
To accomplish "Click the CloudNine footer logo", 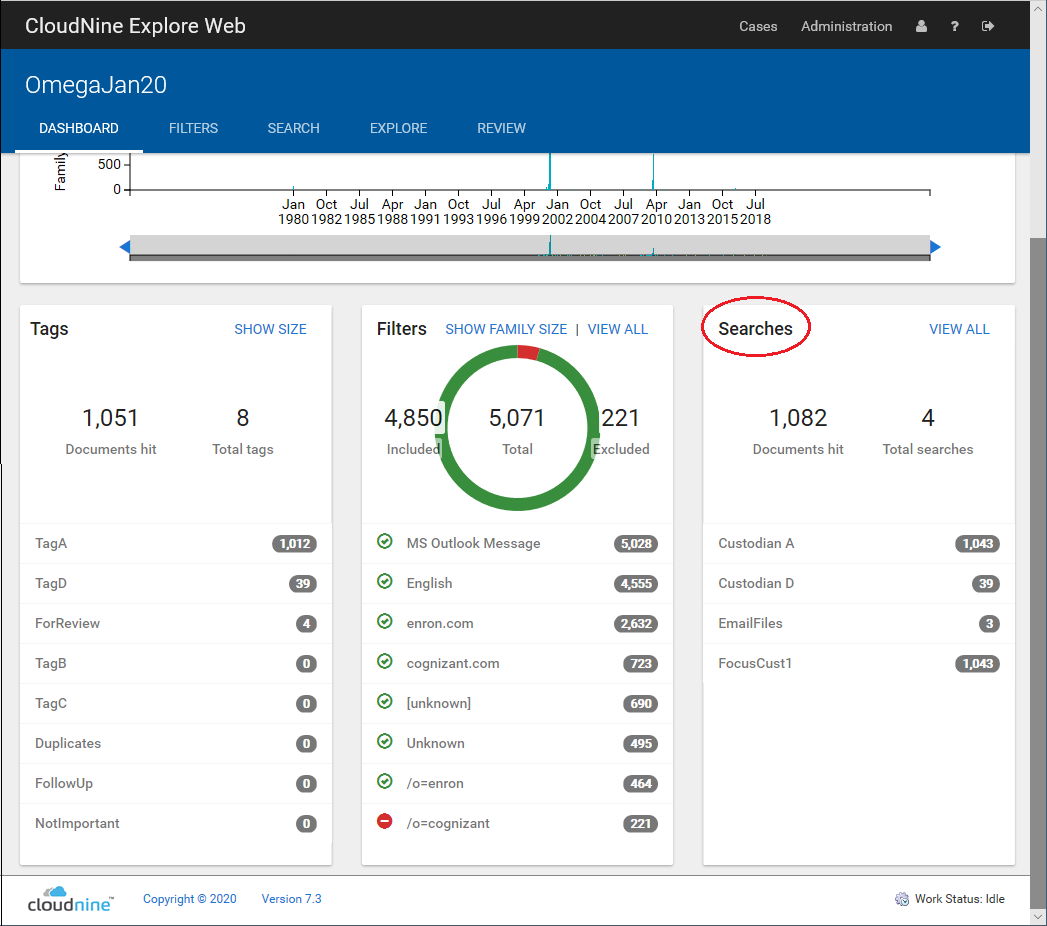I will 70,899.
